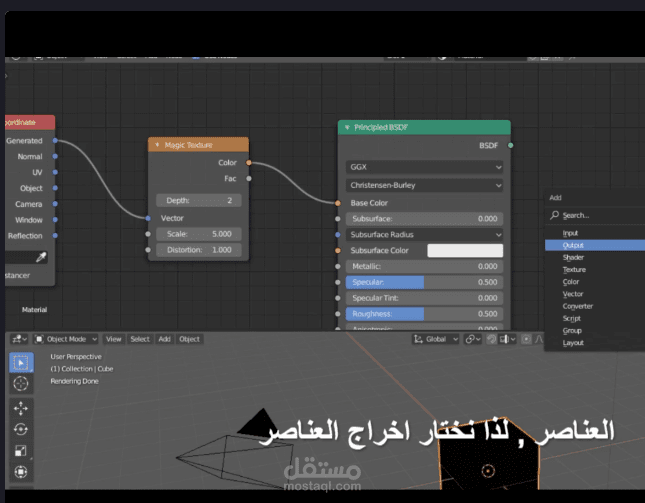
Task: Open the viewport Object menu
Action: point(189,339)
